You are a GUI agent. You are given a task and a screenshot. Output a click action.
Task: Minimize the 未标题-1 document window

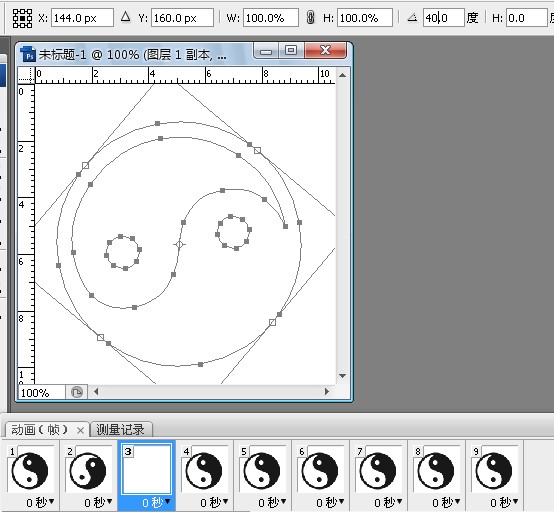266,51
